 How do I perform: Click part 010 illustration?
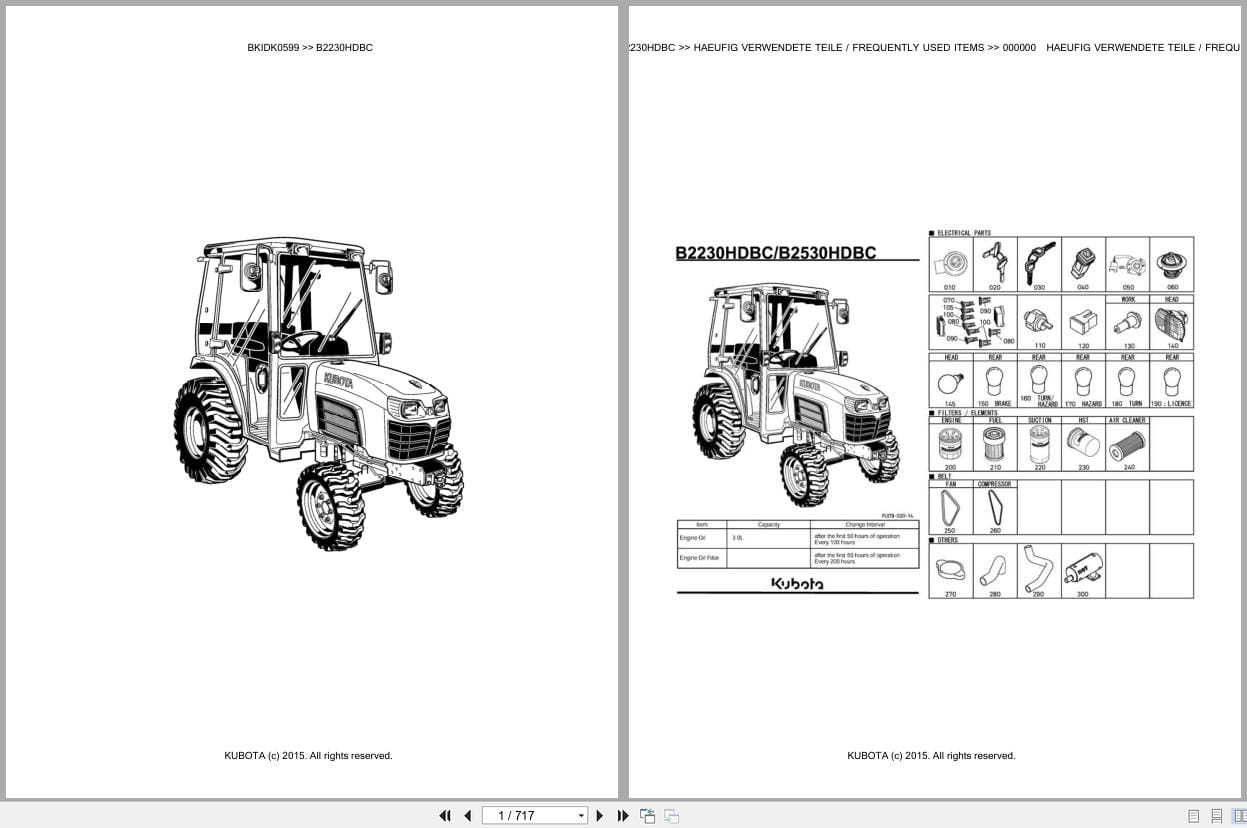pos(950,264)
